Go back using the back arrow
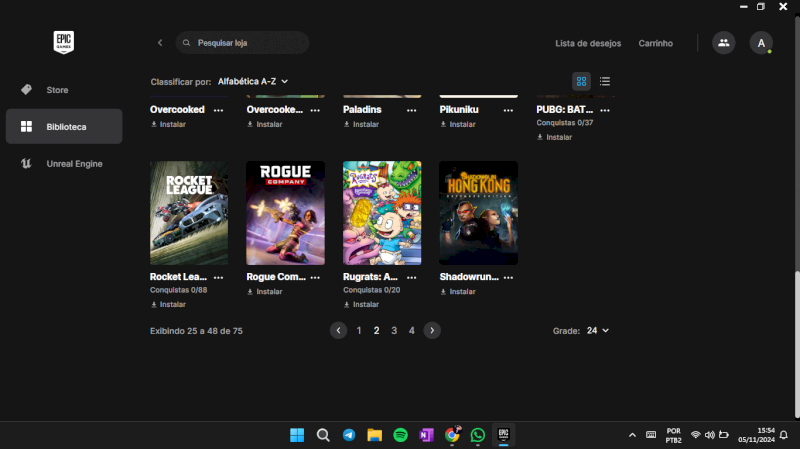 (x=160, y=43)
